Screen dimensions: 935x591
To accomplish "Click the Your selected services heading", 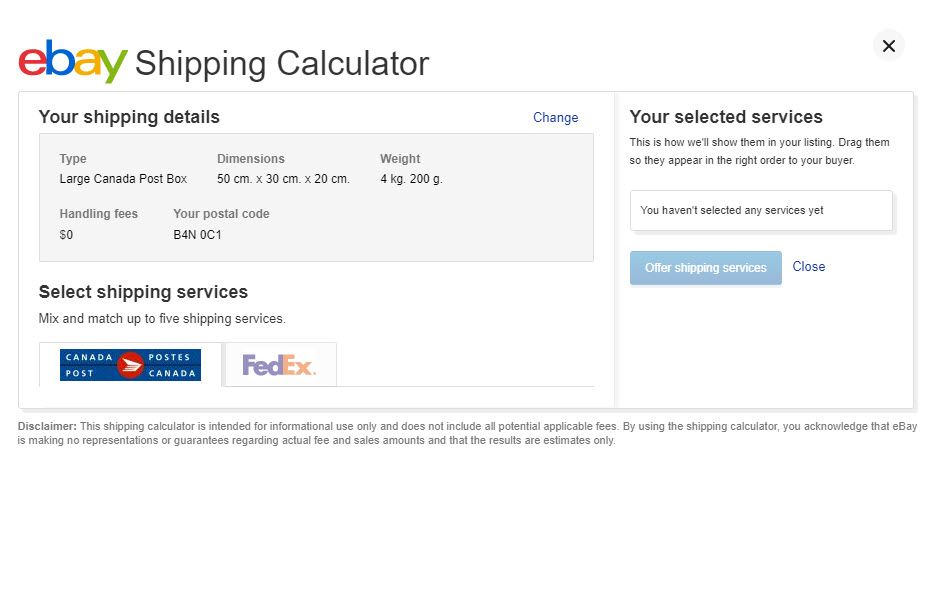I will point(726,117).
